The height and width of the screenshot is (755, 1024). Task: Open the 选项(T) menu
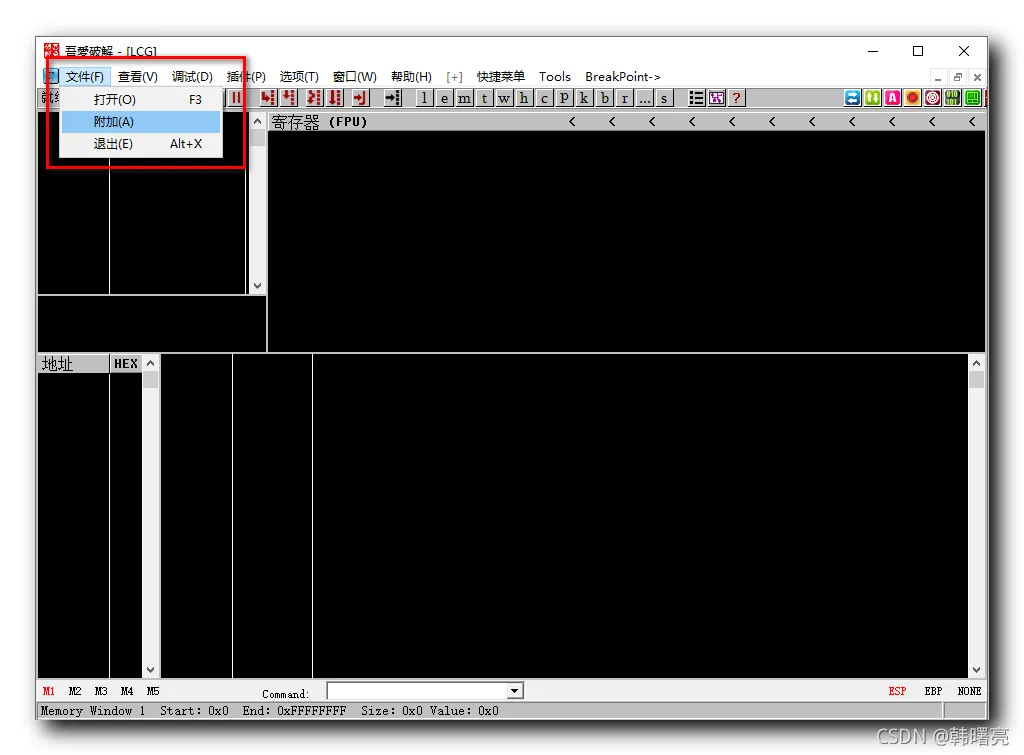(x=298, y=76)
